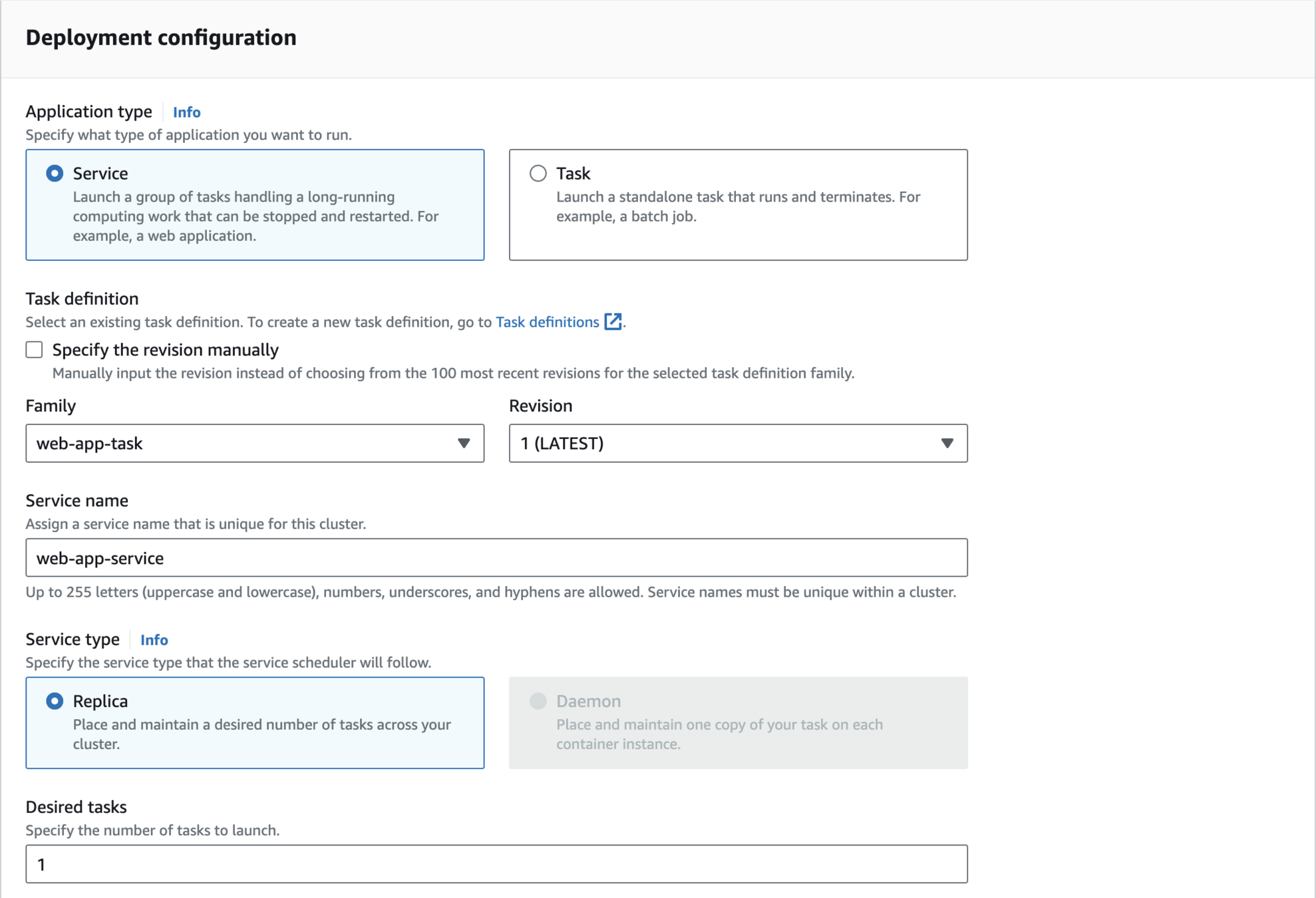This screenshot has width=1316, height=898.
Task: Click the Revision dropdown arrow icon
Action: [947, 443]
